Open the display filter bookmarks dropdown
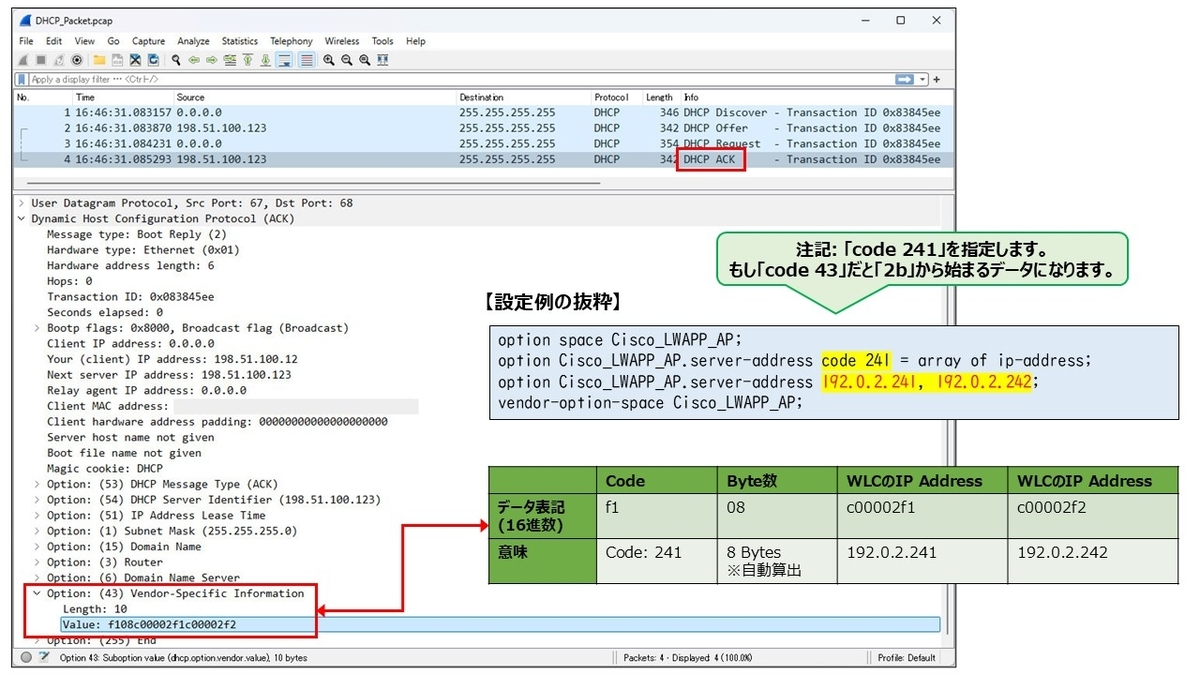The image size is (1200, 675). tap(20, 79)
